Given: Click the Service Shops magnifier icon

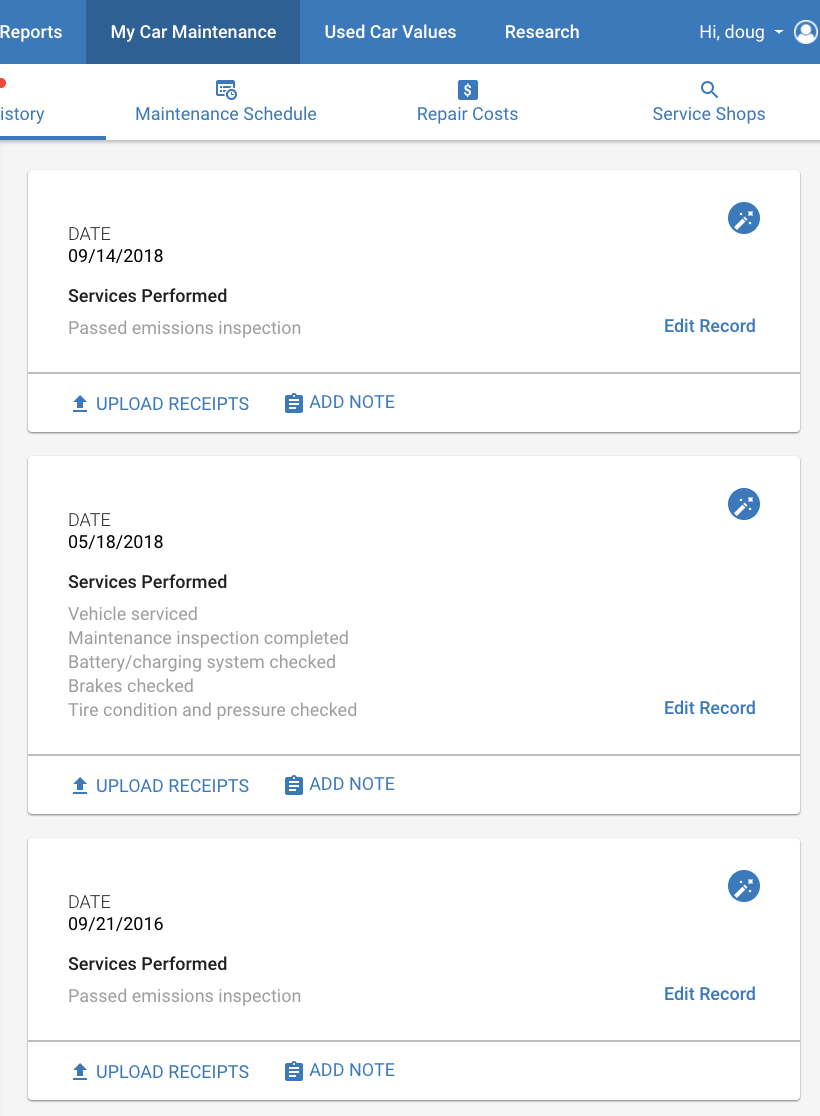Looking at the screenshot, I should coord(709,90).
